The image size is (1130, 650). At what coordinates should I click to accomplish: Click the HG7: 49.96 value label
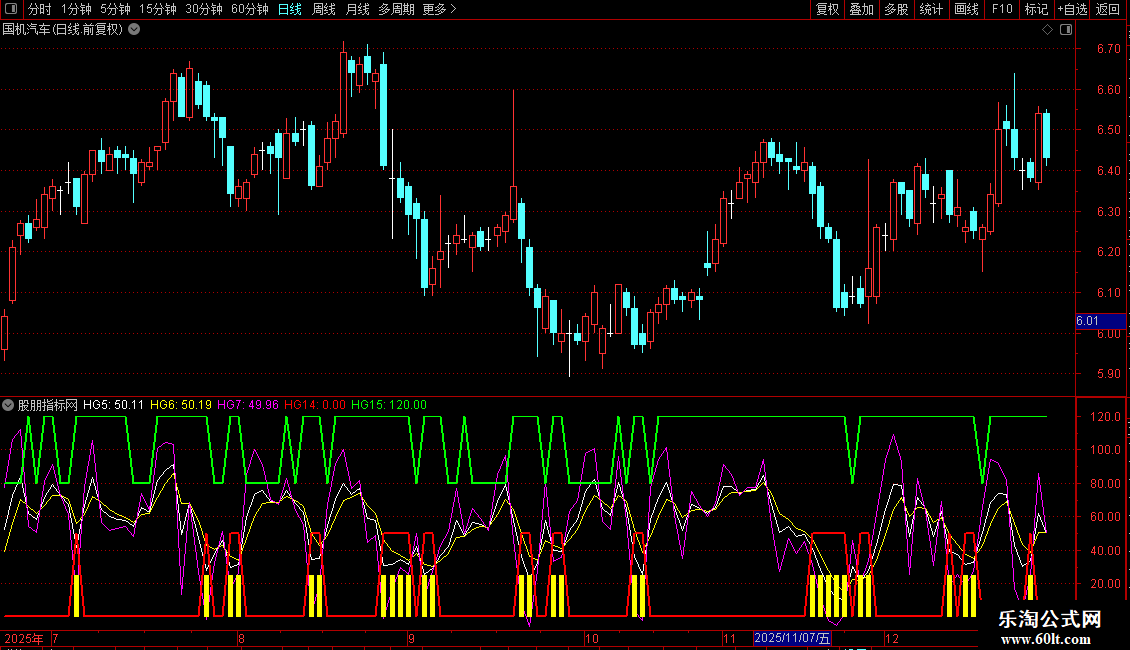coord(248,405)
